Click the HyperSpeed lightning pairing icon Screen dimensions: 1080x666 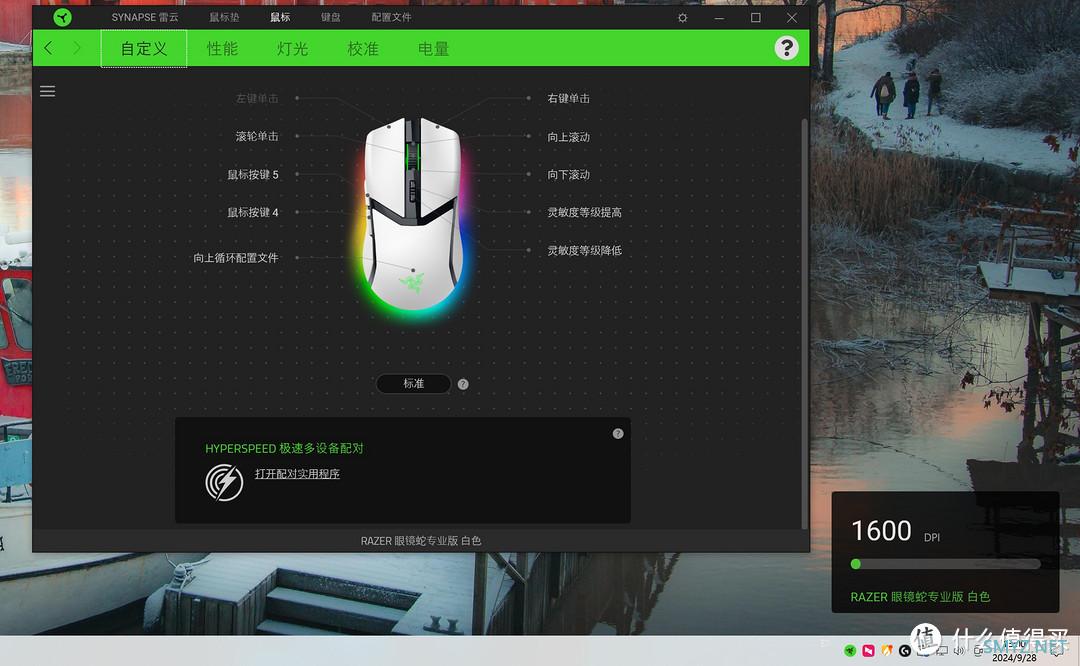coord(224,481)
